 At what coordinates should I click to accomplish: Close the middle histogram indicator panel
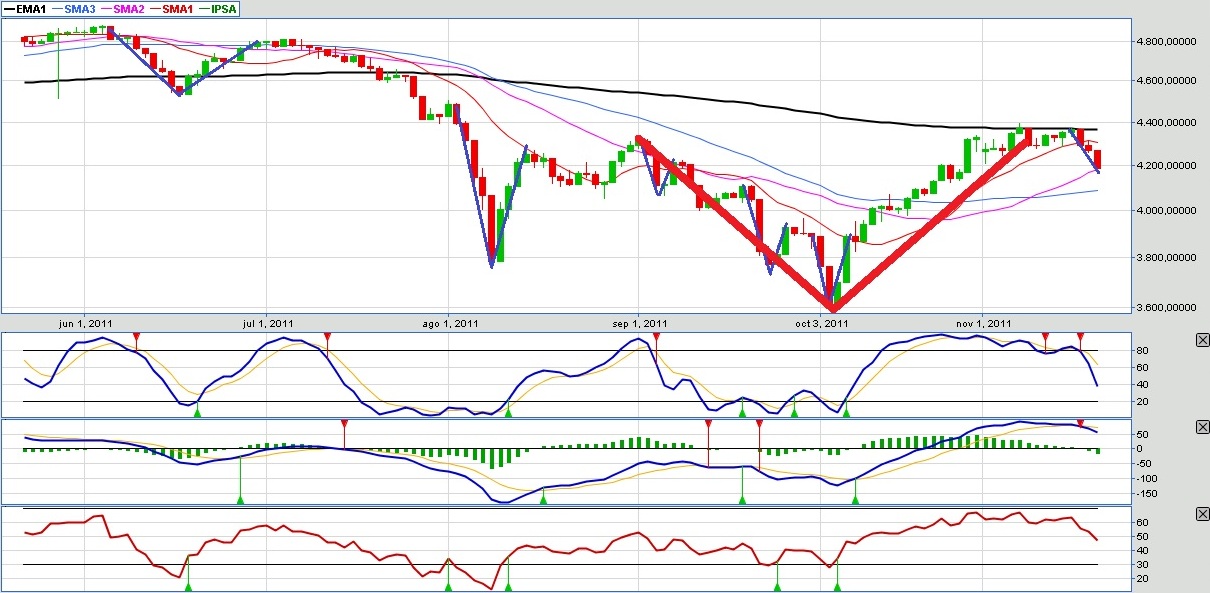click(1202, 427)
